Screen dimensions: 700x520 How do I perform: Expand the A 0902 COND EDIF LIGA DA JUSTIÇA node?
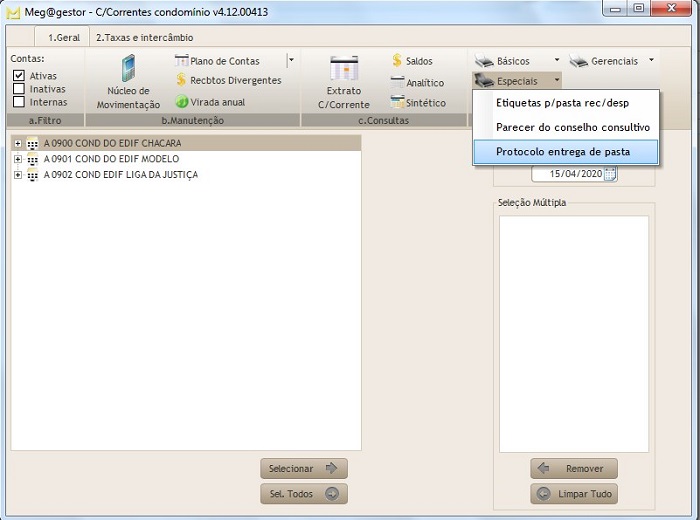tap(18, 175)
